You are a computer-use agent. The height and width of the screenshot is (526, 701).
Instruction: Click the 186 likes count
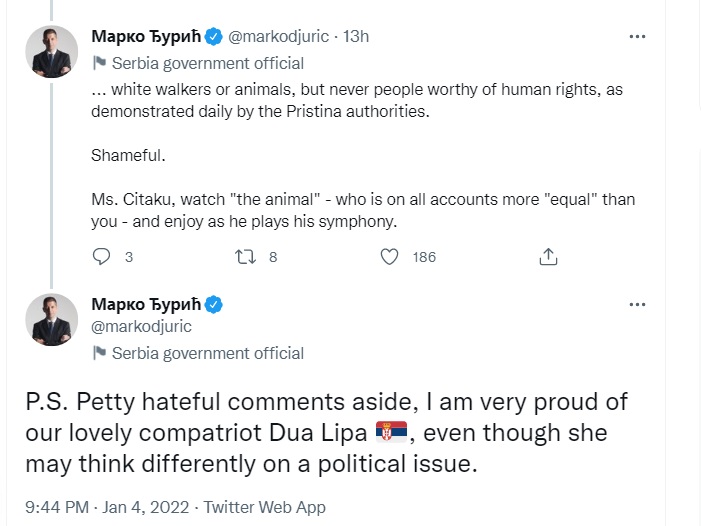click(x=424, y=257)
